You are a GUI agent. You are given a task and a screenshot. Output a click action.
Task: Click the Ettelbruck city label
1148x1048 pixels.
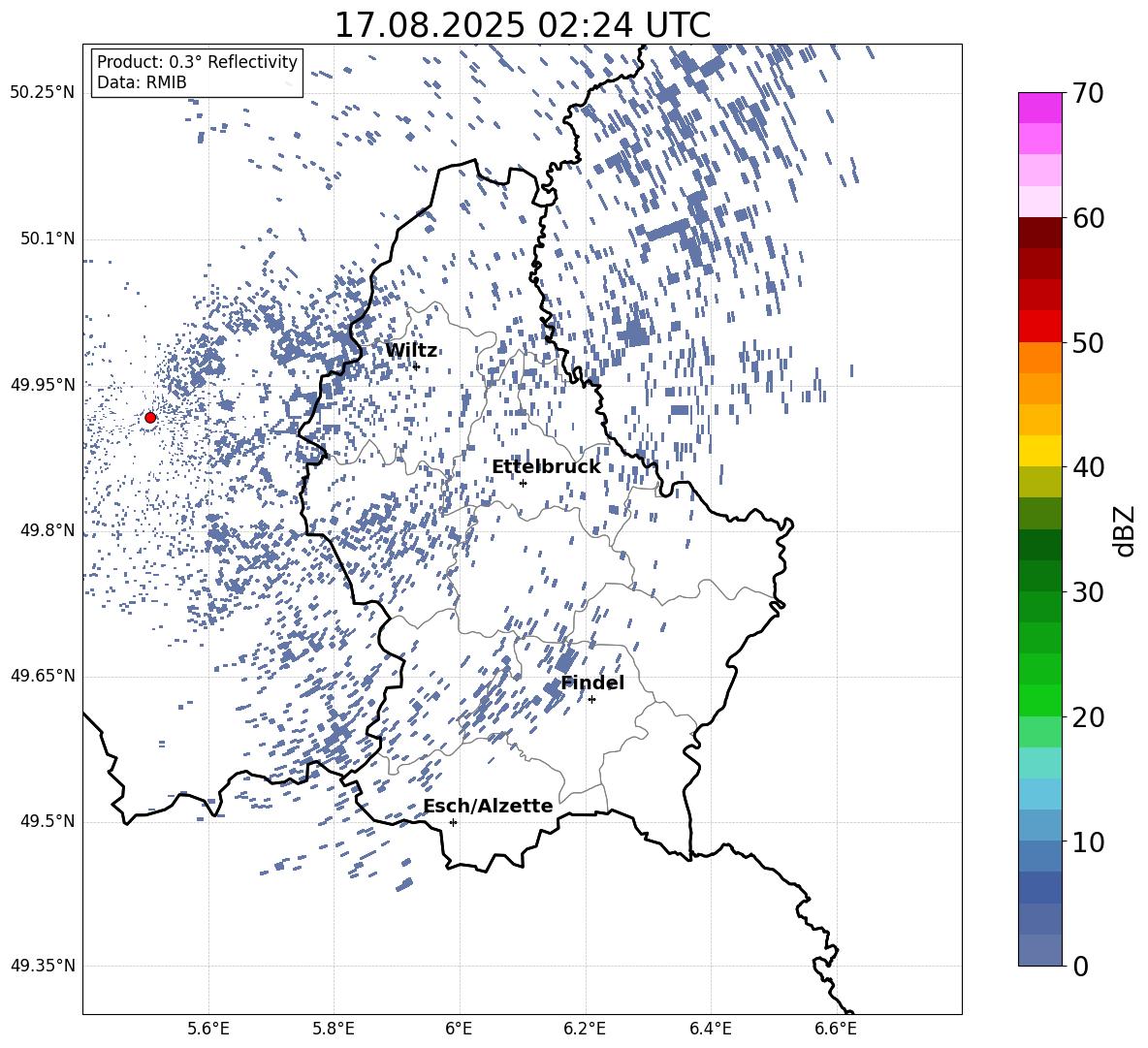click(x=546, y=467)
